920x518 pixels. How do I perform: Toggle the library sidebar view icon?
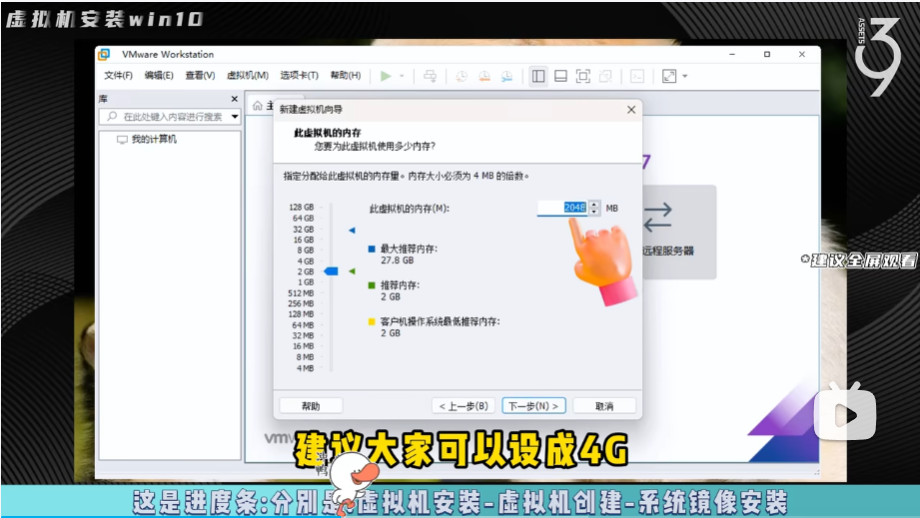(538, 76)
